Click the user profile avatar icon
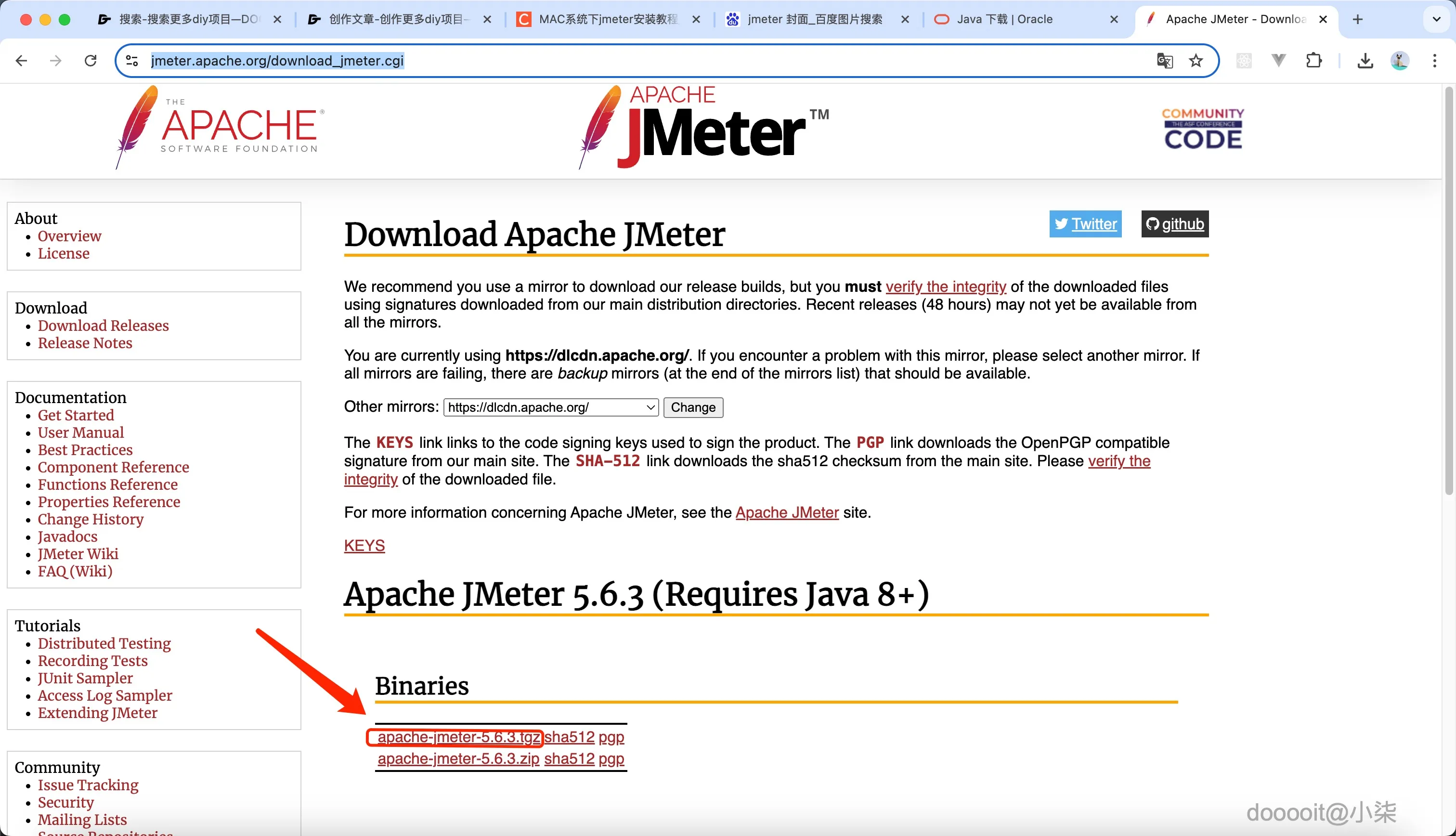 1399,60
